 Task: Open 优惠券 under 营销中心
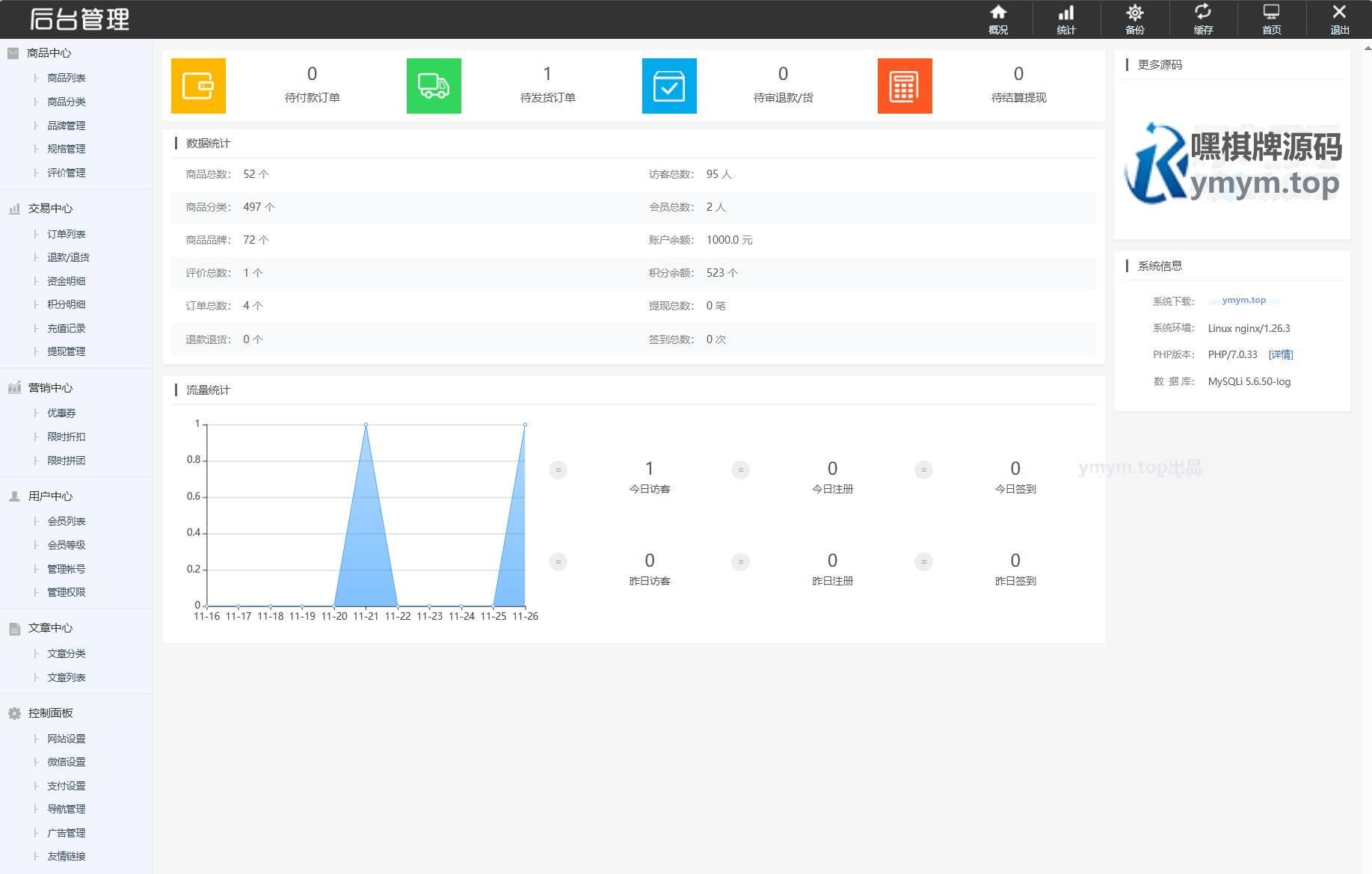coord(61,413)
